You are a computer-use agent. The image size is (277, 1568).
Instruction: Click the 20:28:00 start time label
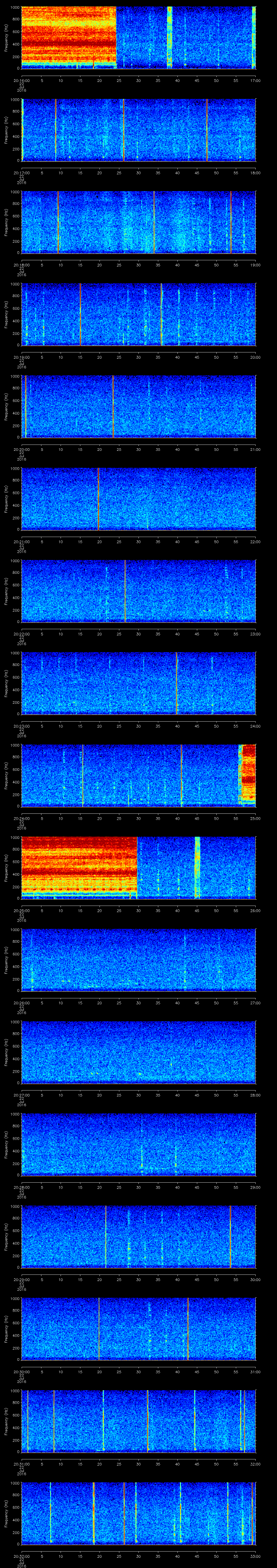(x=22, y=1187)
